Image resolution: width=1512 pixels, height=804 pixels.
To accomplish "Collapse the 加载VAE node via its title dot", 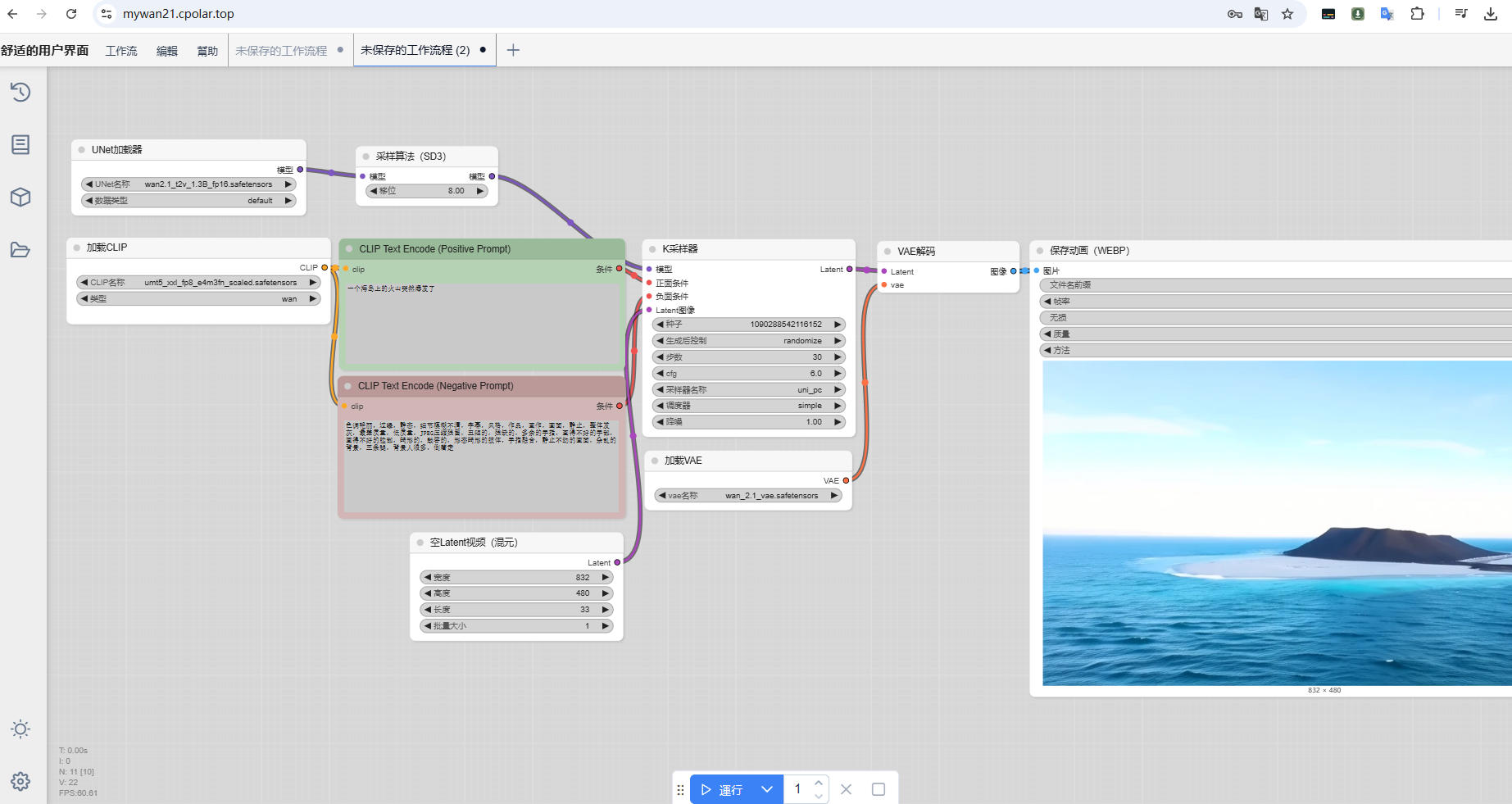I will 655,461.
